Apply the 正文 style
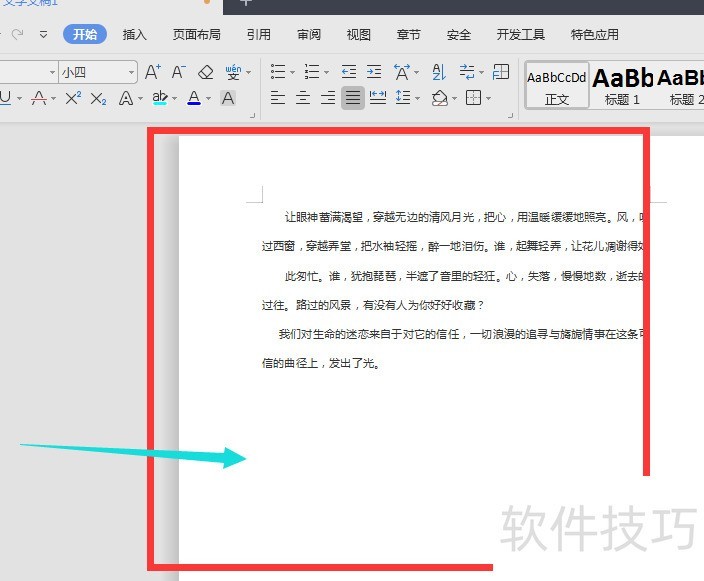 point(557,85)
